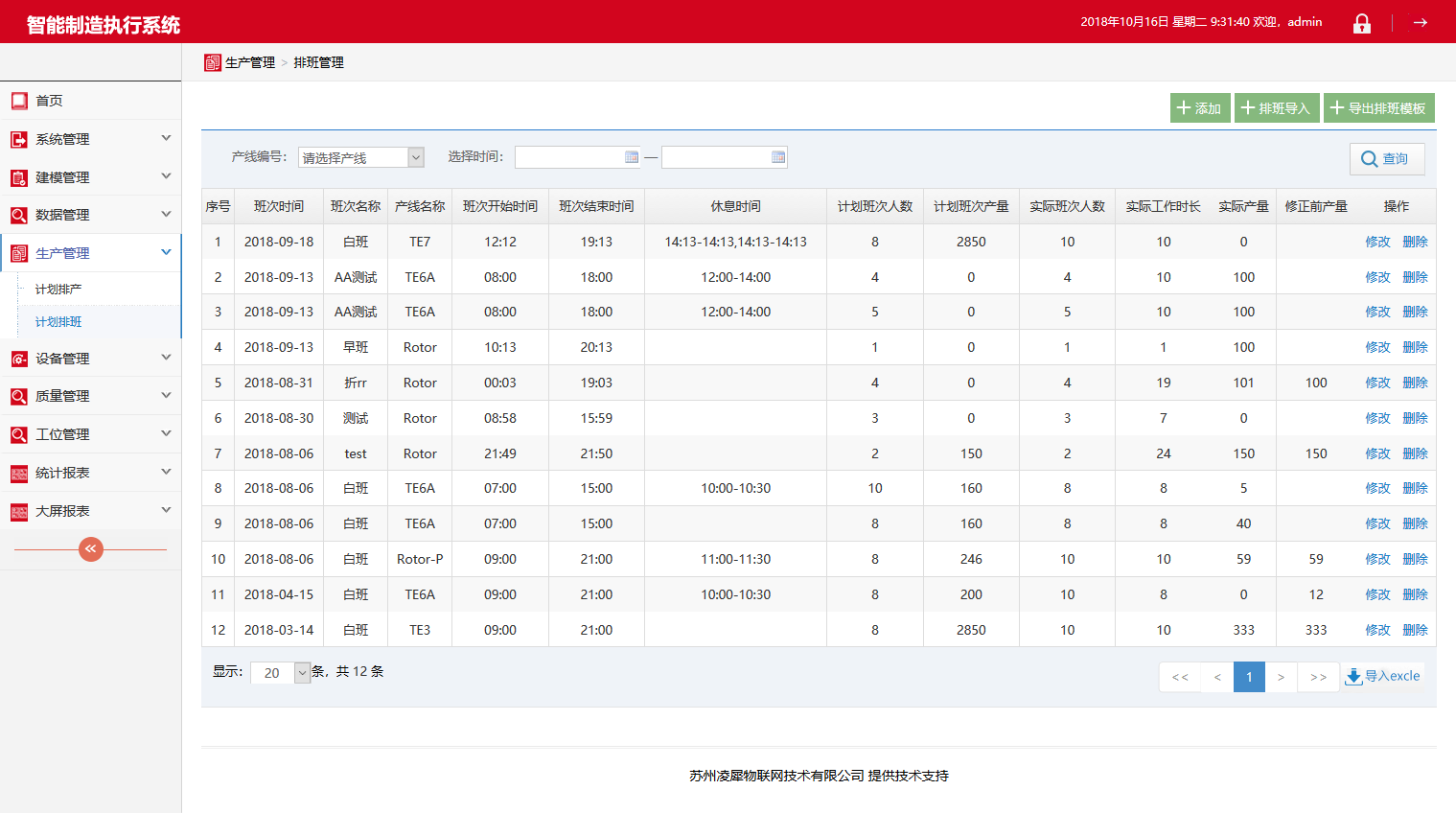Expand the 系统管理 menu chevron
The height and width of the screenshot is (813, 1456).
pos(166,138)
